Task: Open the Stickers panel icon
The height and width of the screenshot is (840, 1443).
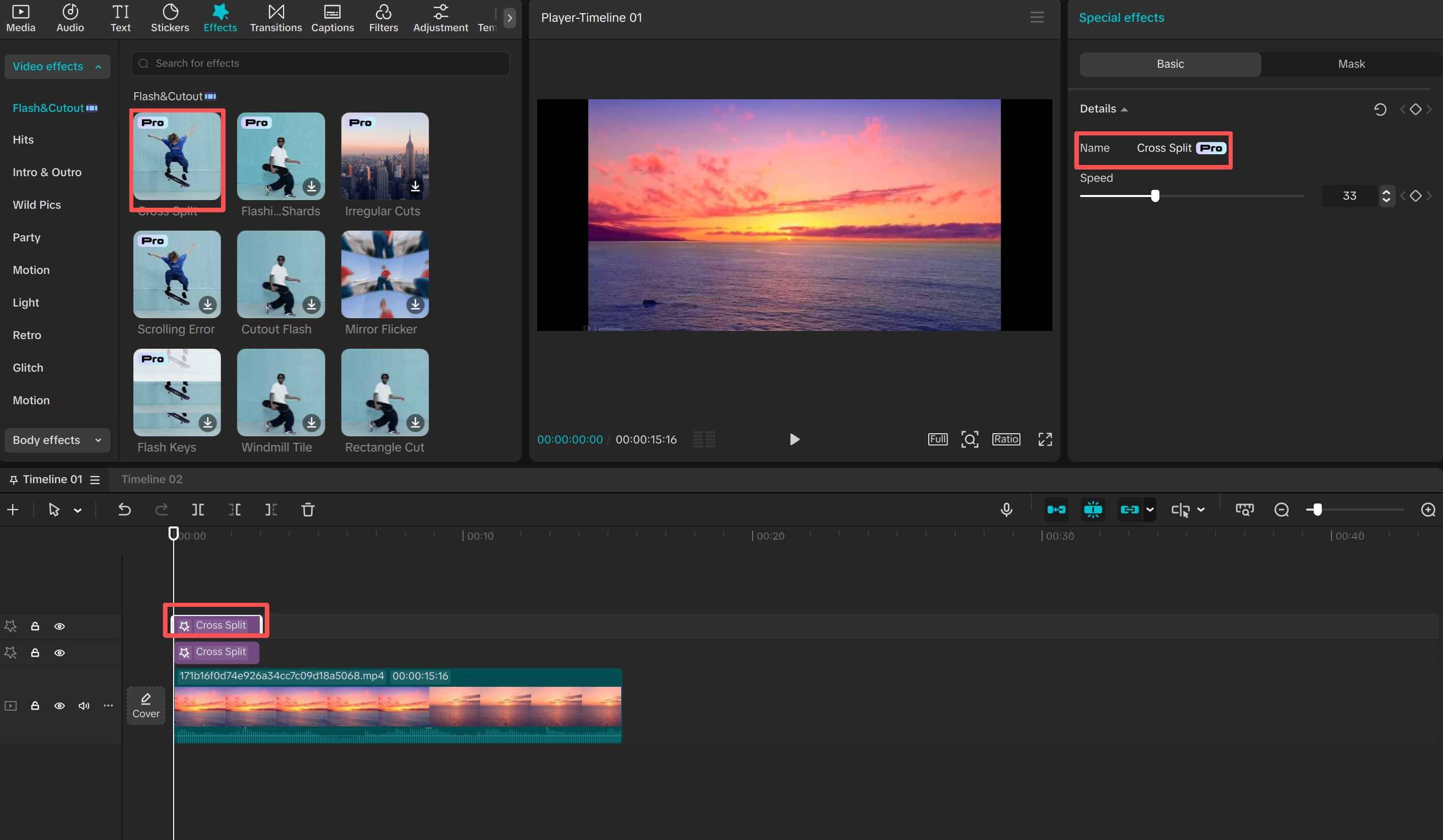Action: (x=170, y=18)
